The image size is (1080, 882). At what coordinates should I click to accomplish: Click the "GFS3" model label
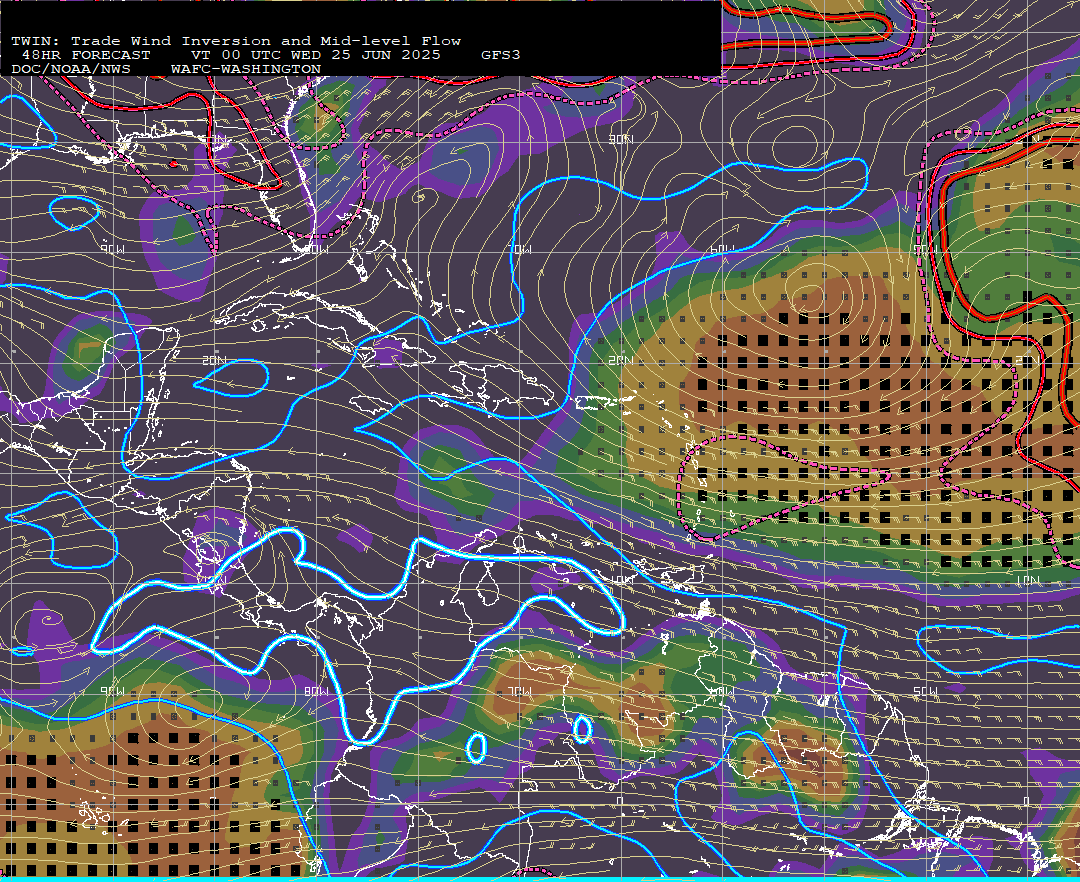[x=501, y=55]
